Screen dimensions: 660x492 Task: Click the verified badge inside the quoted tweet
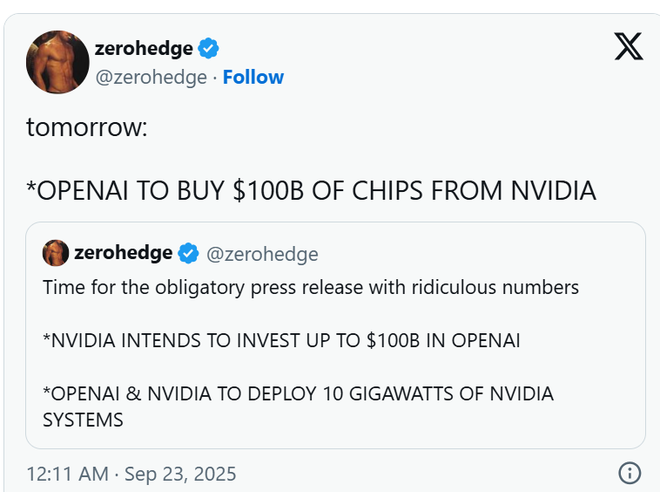coord(188,253)
